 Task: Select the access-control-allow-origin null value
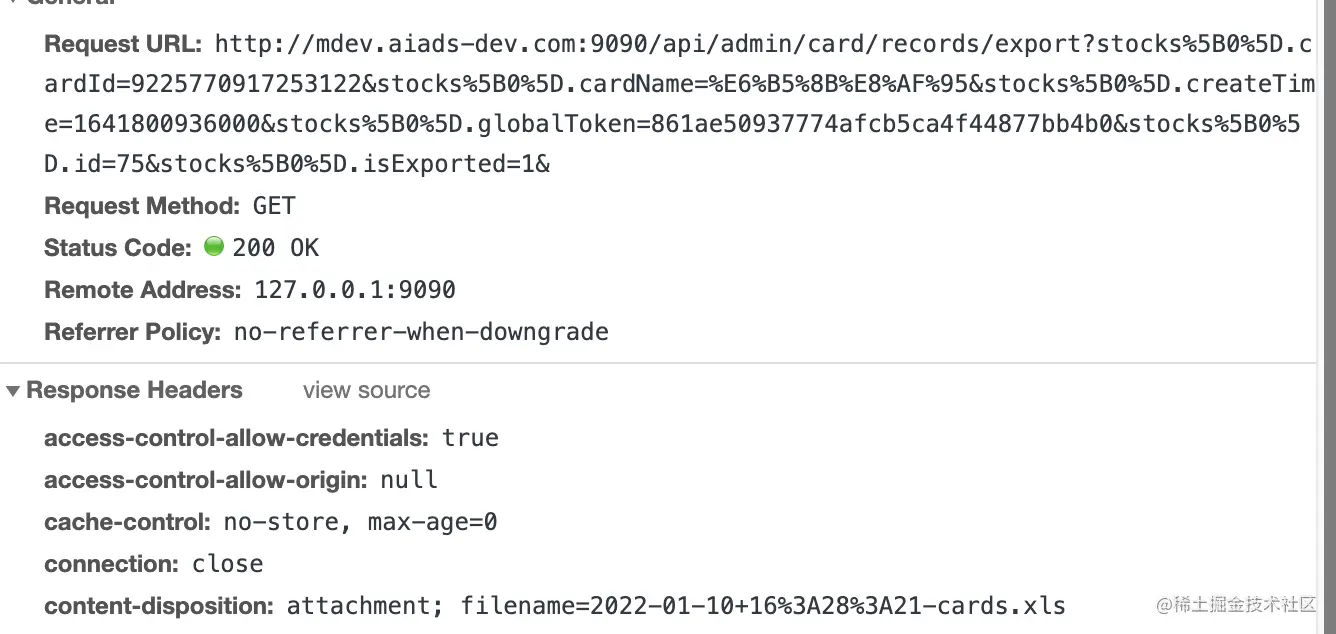pyautogui.click(x=409, y=480)
